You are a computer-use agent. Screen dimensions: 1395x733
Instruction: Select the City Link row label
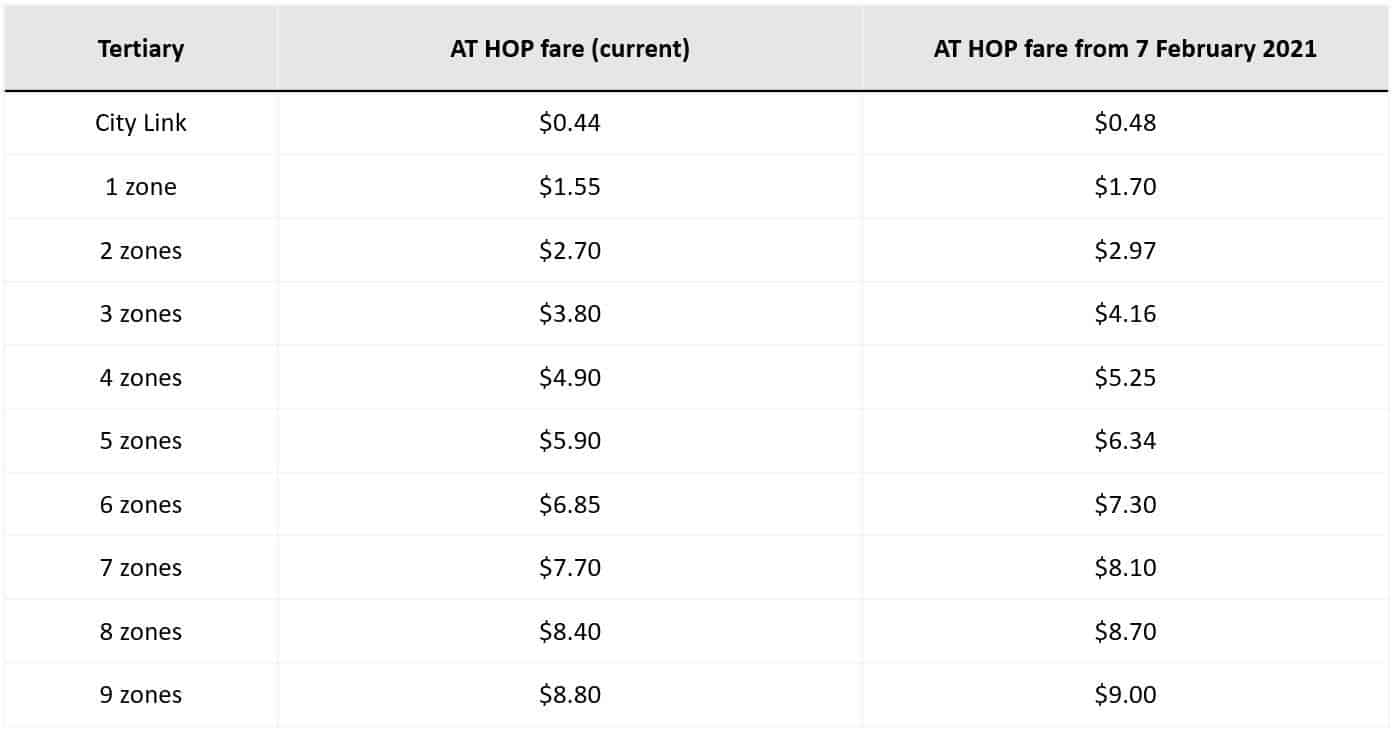pyautogui.click(x=141, y=123)
